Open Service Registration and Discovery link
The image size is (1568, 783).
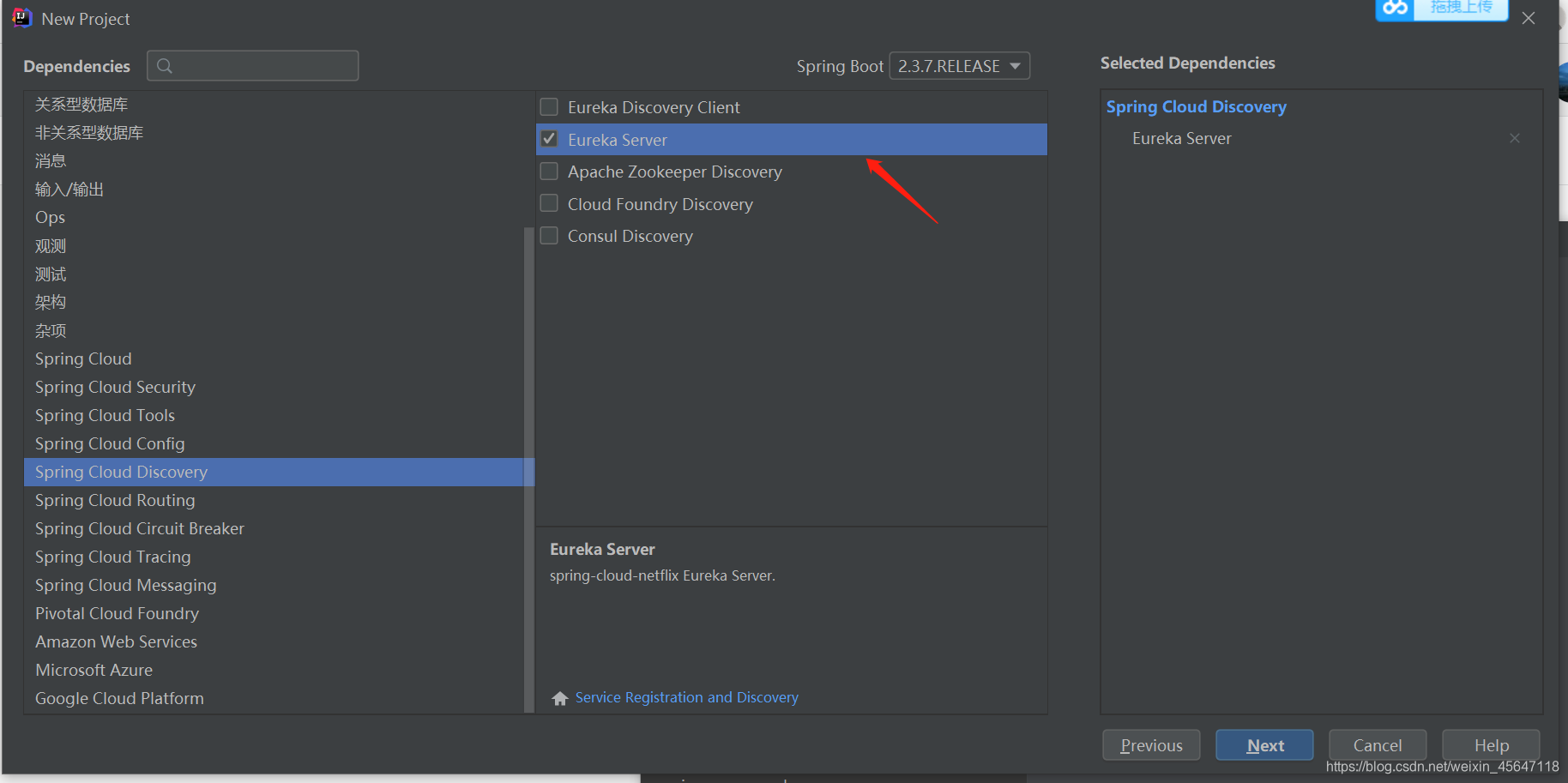[687, 698]
